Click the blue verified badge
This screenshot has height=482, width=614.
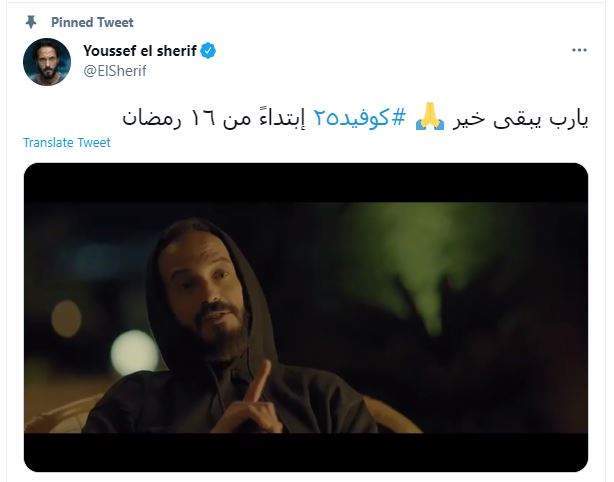pos(208,51)
